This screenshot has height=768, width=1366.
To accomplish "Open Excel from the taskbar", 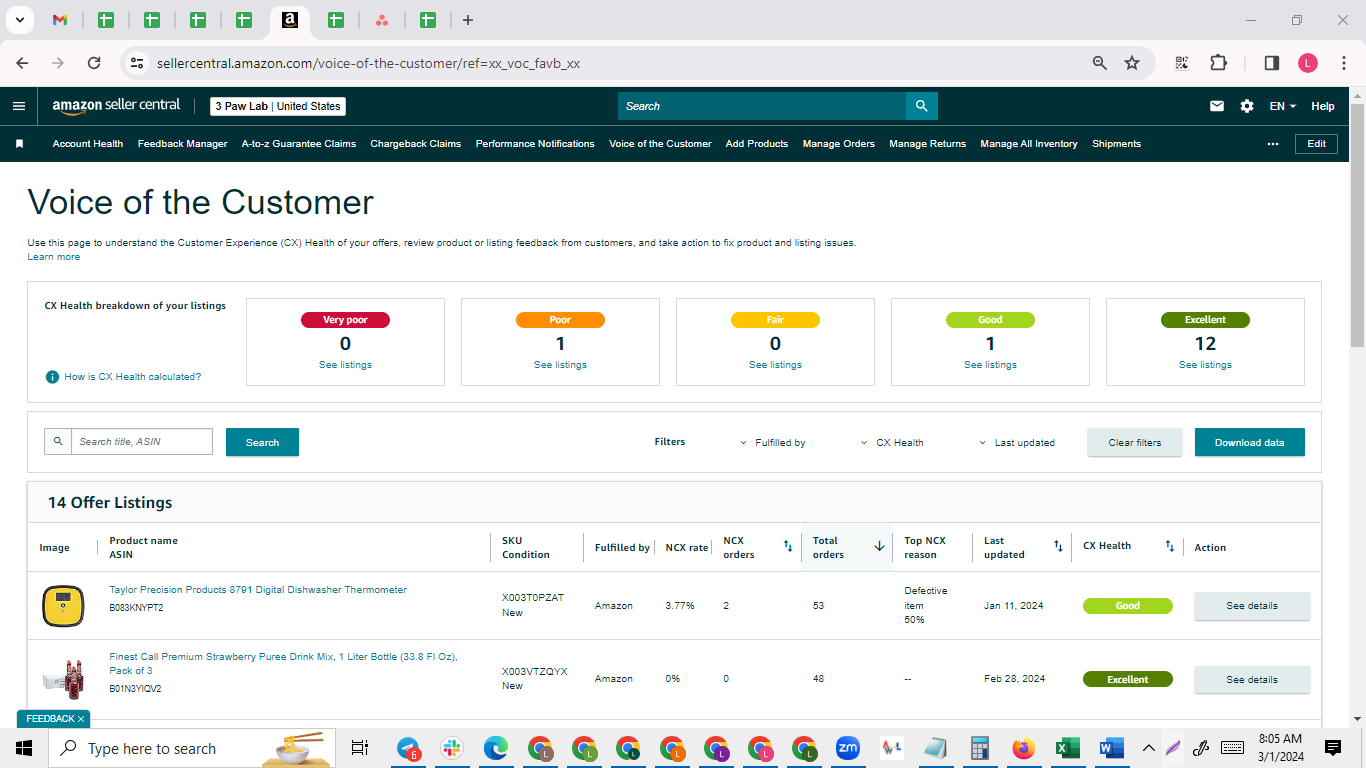I will (x=1067, y=748).
